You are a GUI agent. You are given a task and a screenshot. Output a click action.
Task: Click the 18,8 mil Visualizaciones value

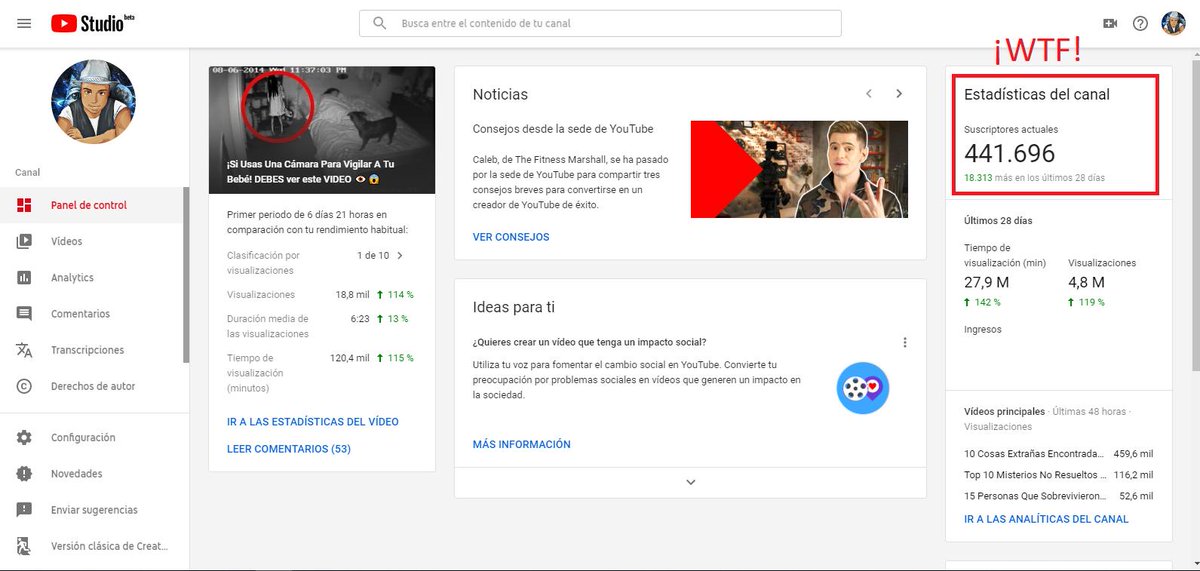click(x=351, y=295)
